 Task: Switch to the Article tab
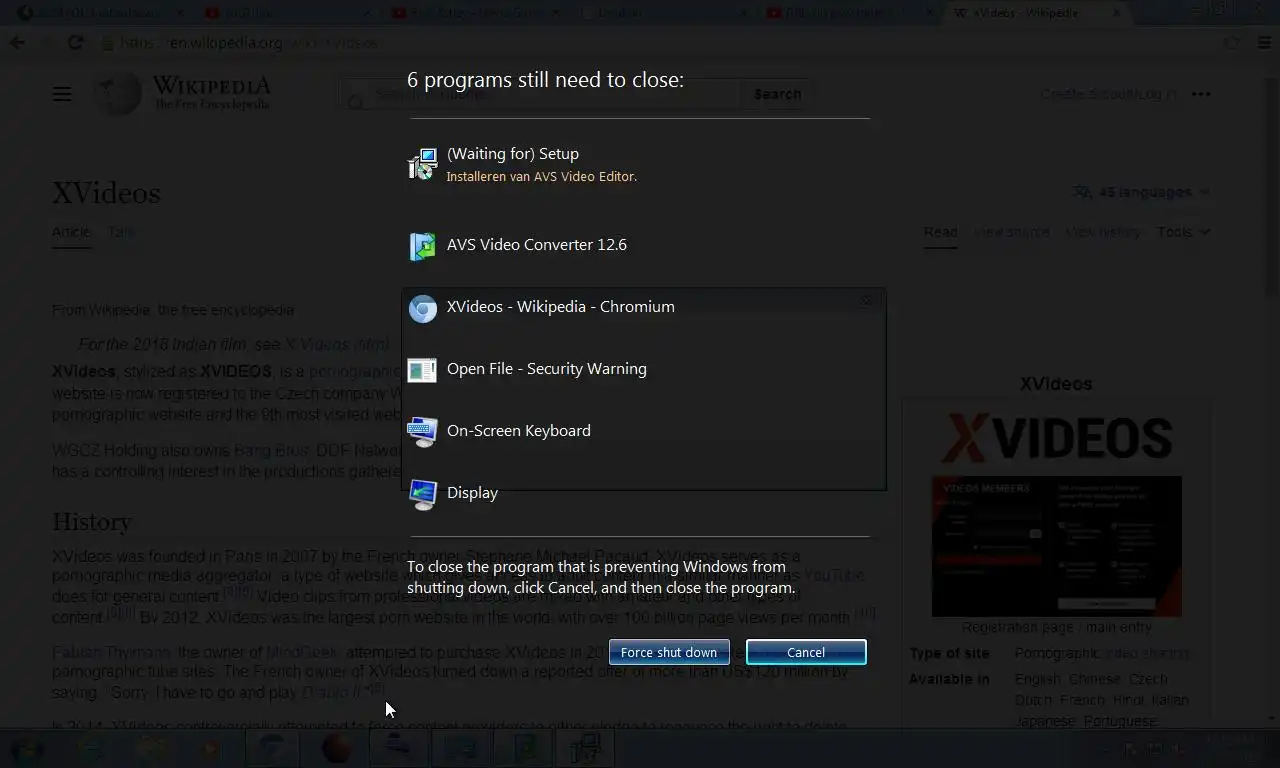pos(71,232)
